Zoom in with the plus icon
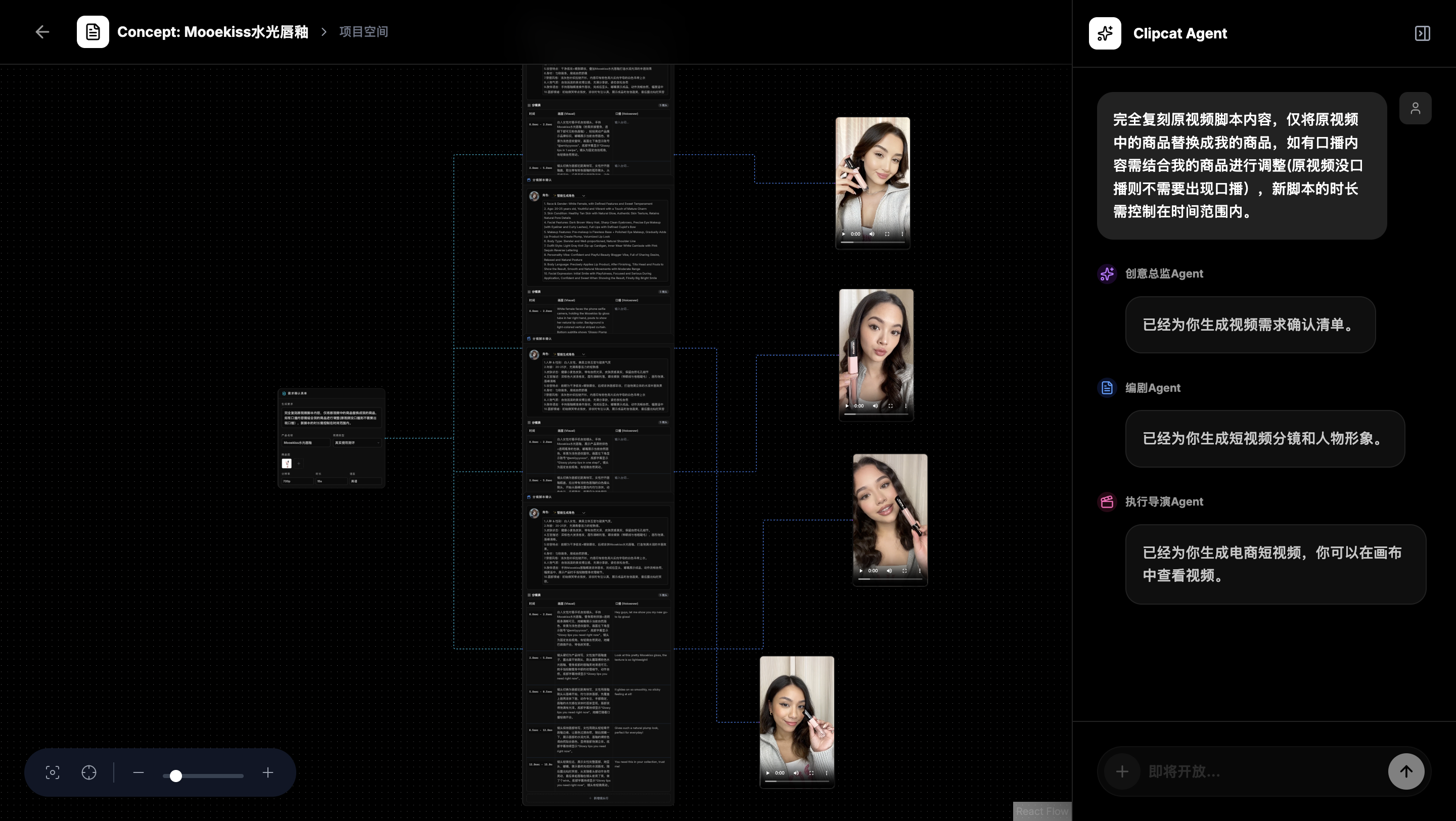The image size is (1456, 821). tap(268, 772)
